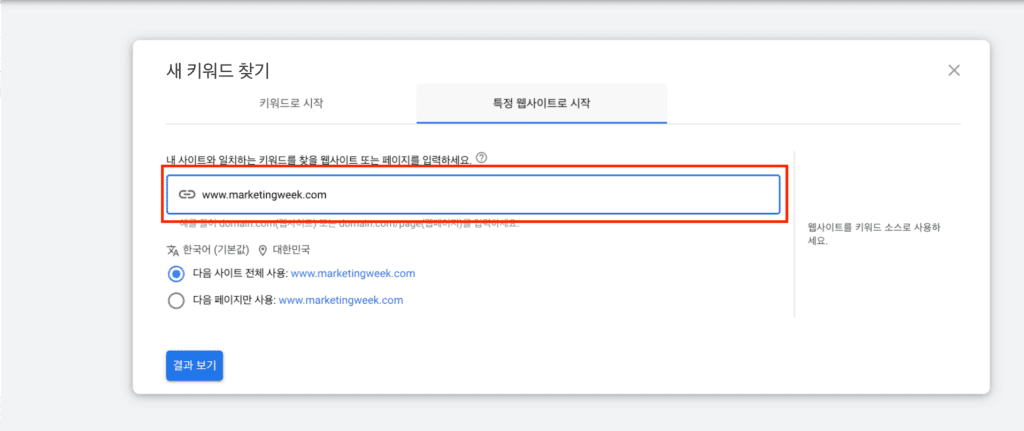The image size is (1024, 431).
Task: Close the 새 키워드 찾기 dialog
Action: [x=954, y=71]
